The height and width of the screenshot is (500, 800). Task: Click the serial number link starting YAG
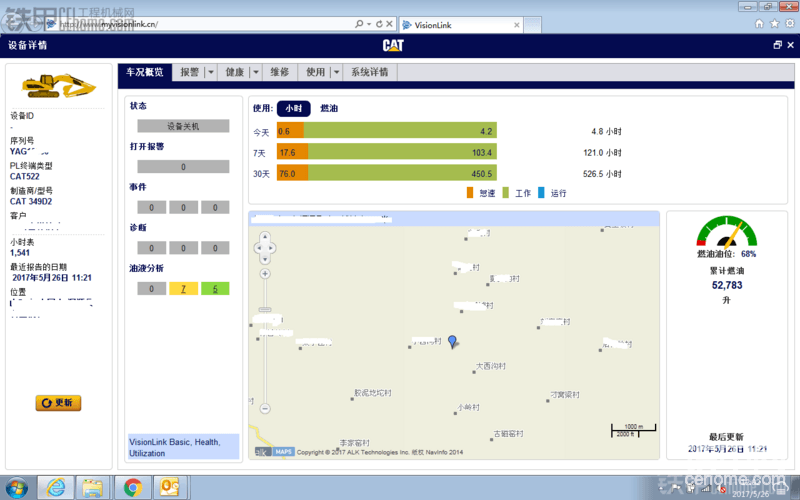coord(29,152)
